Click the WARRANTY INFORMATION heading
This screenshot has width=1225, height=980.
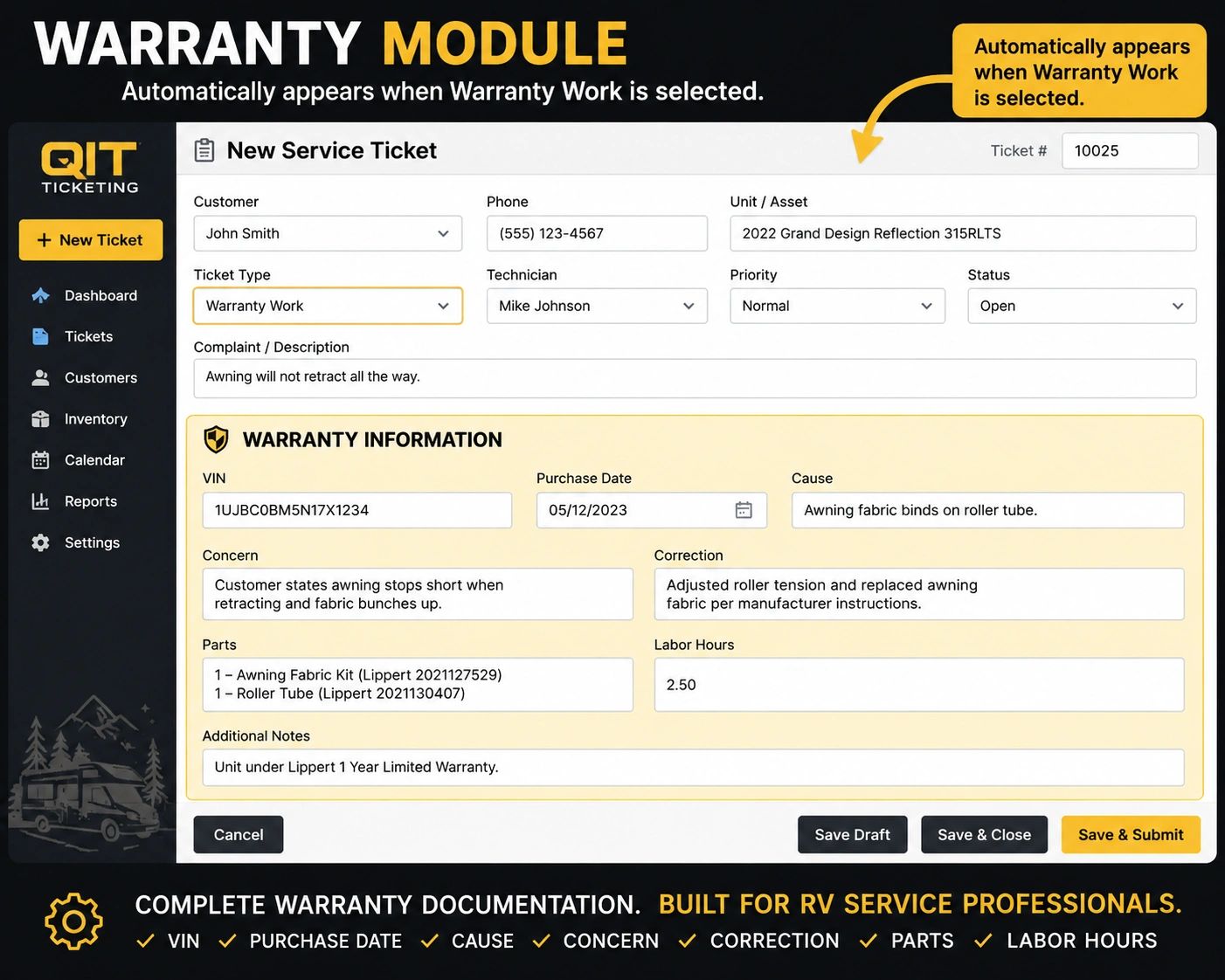[x=372, y=439]
